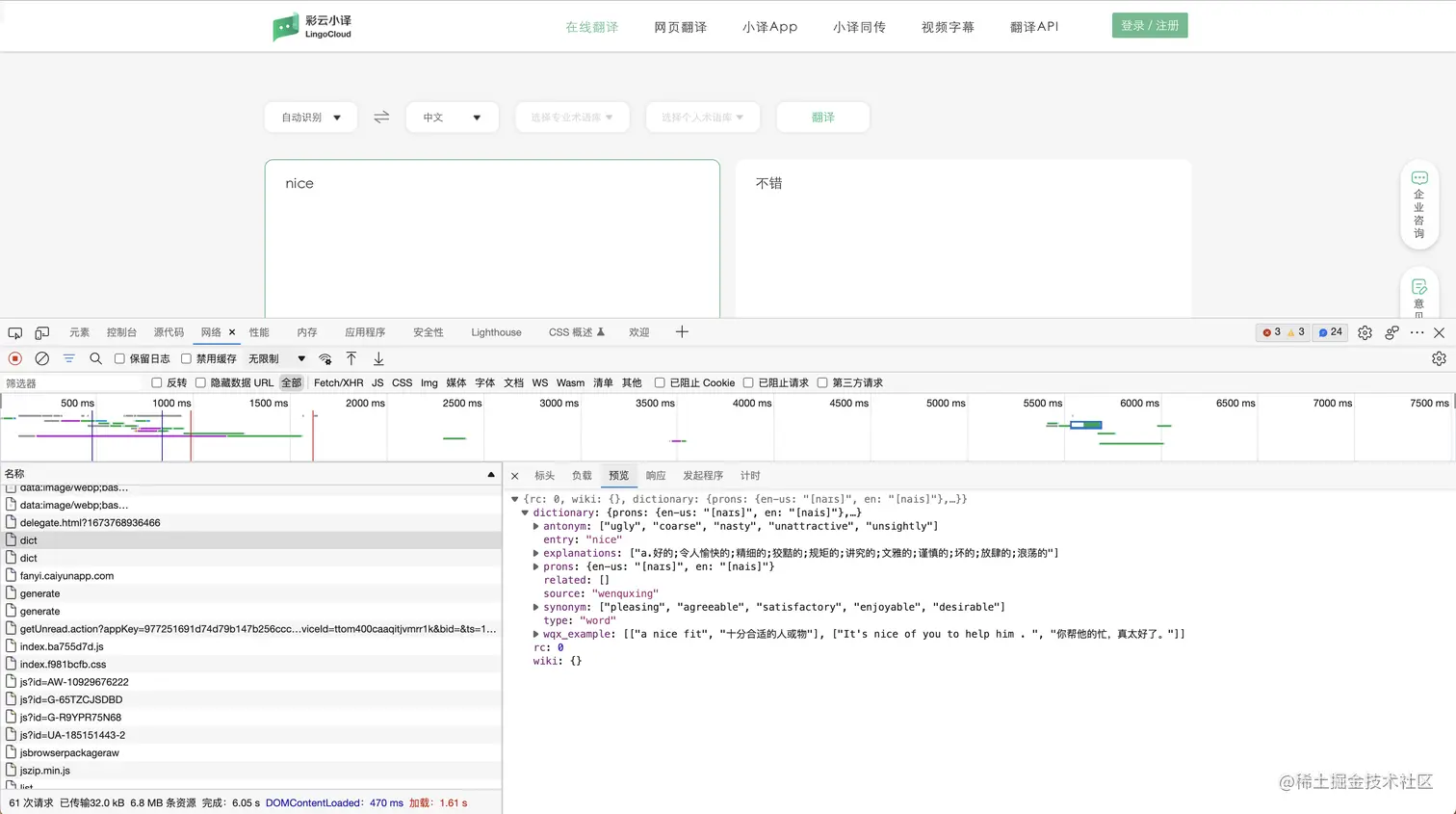Open the 自动识别 source language dropdown
The width and height of the screenshot is (1456, 814).
(x=311, y=117)
